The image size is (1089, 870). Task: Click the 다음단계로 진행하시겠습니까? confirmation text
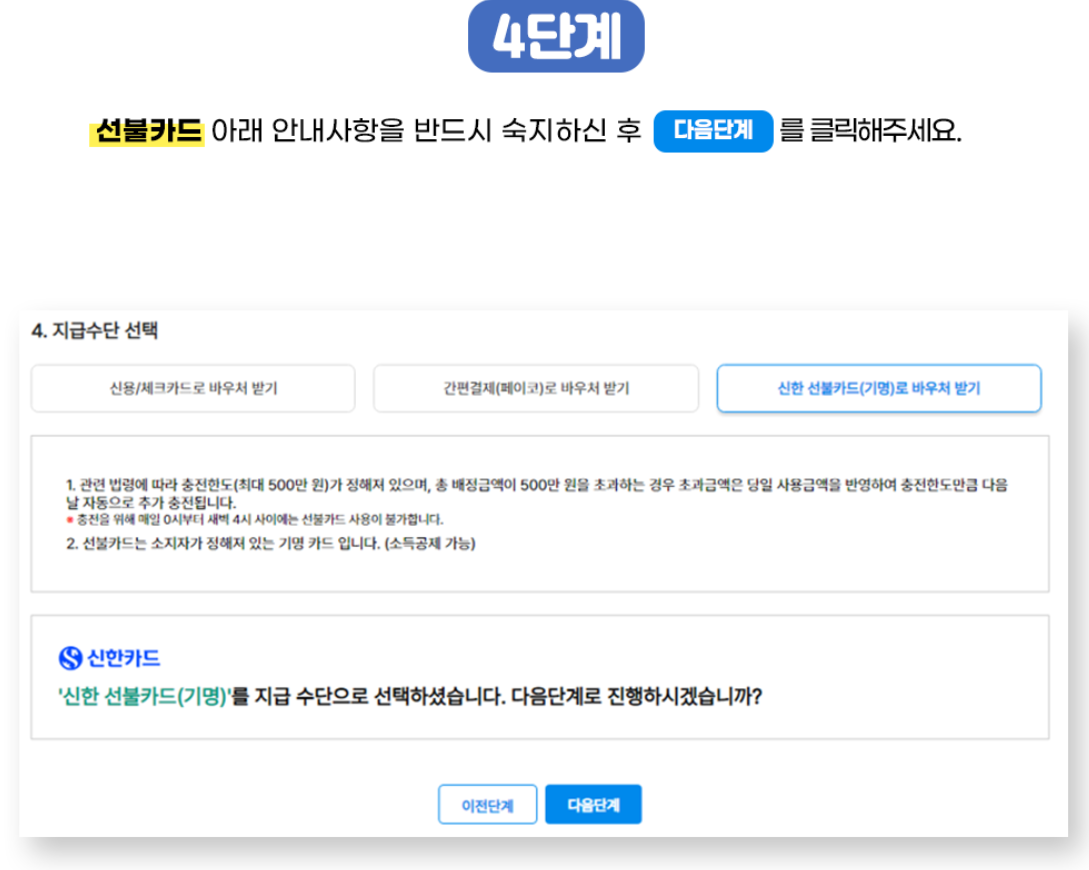636,696
